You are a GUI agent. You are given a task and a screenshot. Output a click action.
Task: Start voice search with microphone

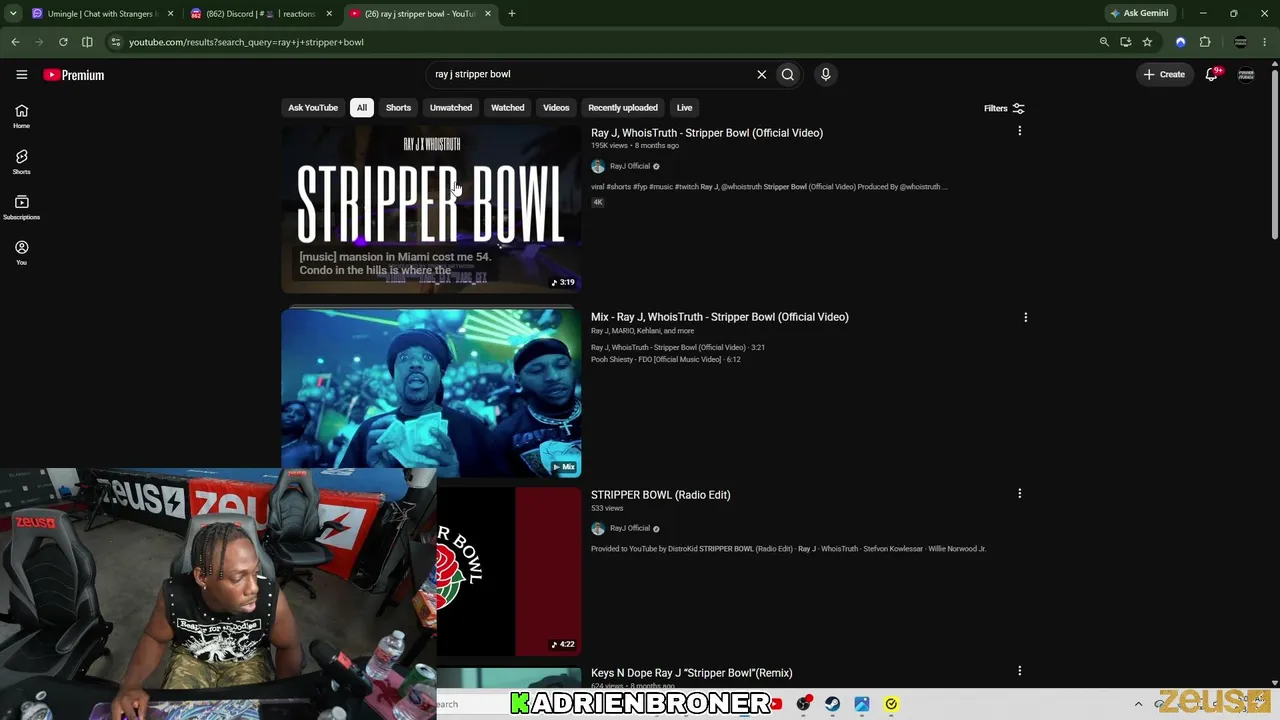[x=825, y=74]
